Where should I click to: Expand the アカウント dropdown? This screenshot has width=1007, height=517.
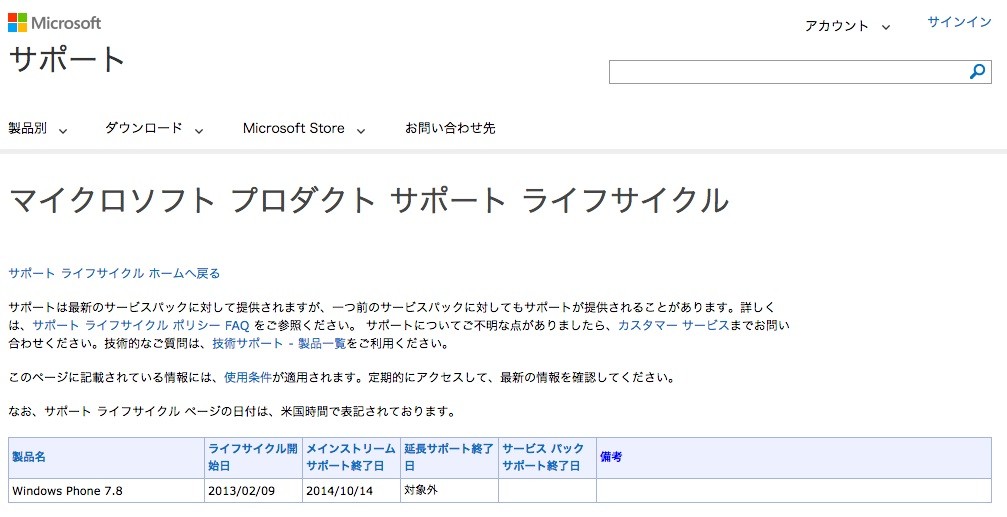click(x=847, y=26)
